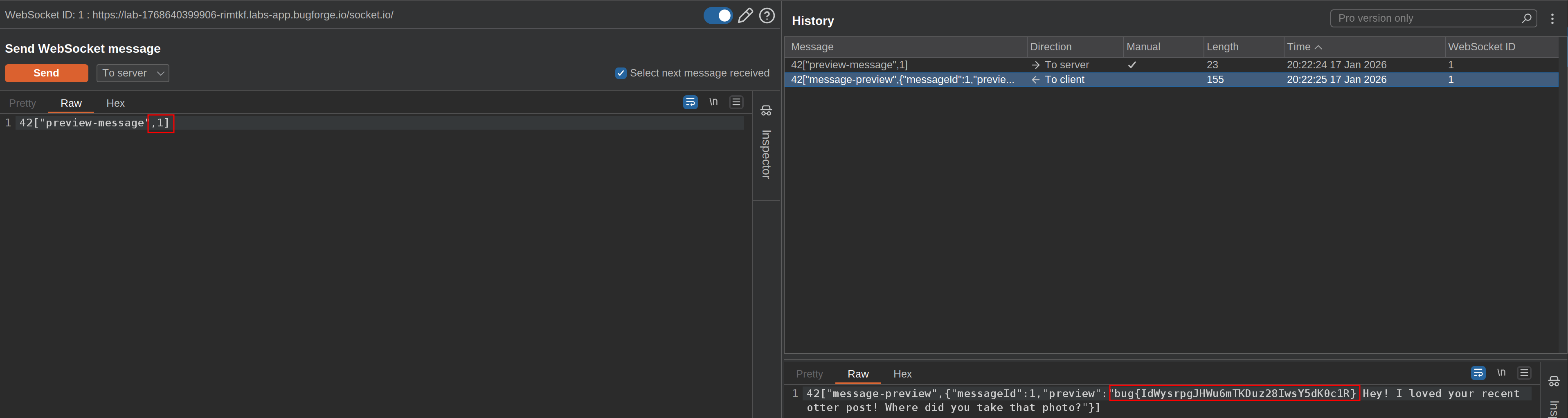Click the orange Send button
Image resolution: width=1568 pixels, height=418 pixels.
point(46,73)
